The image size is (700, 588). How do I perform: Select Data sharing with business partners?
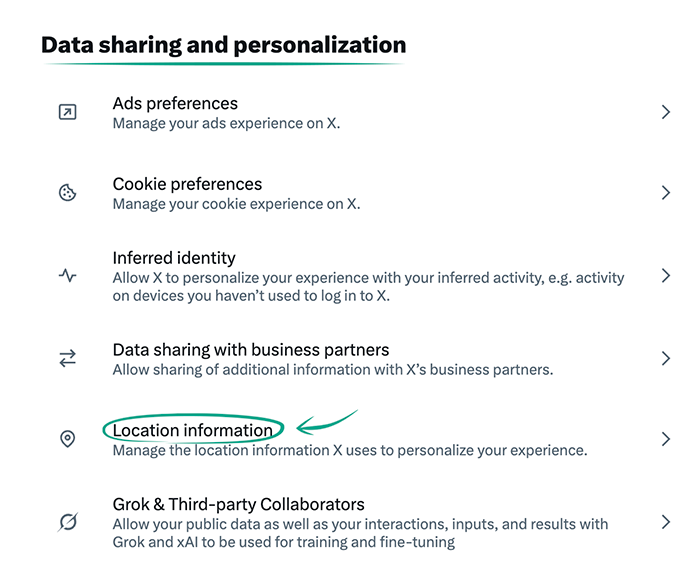[x=251, y=350]
